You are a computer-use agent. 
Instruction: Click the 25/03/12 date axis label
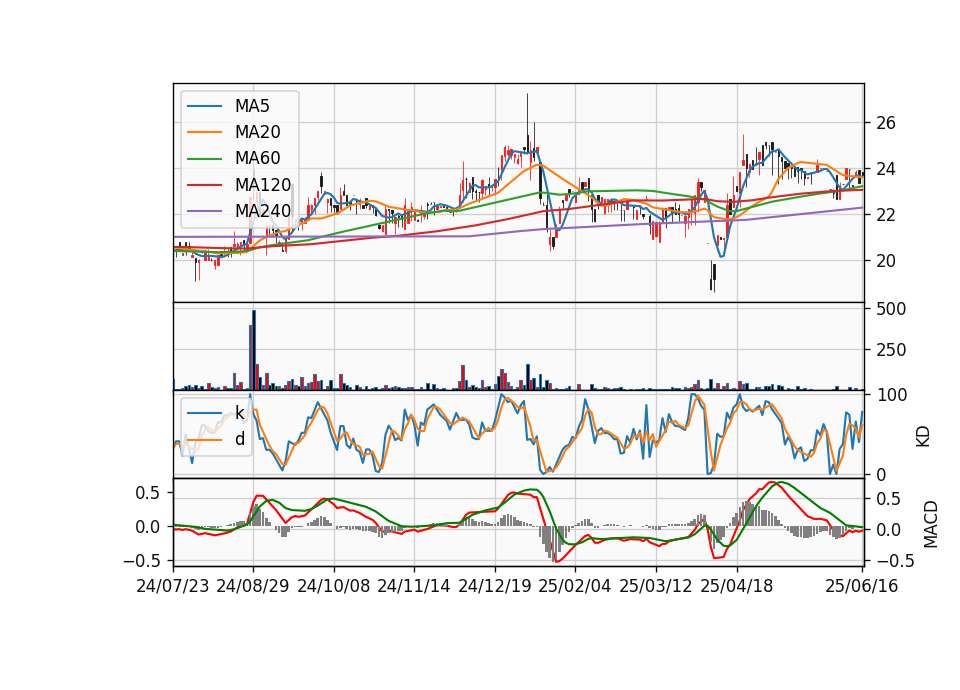[x=656, y=586]
